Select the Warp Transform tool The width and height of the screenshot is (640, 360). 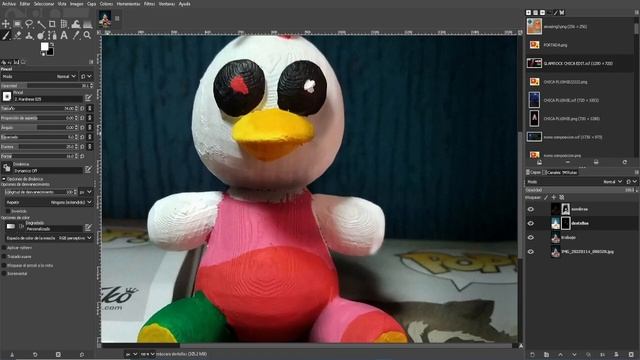tap(76, 24)
